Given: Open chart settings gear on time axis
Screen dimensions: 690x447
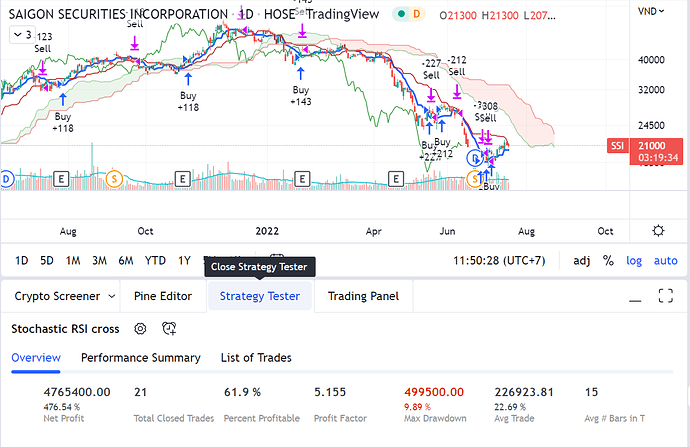Looking at the screenshot, I should 658,230.
